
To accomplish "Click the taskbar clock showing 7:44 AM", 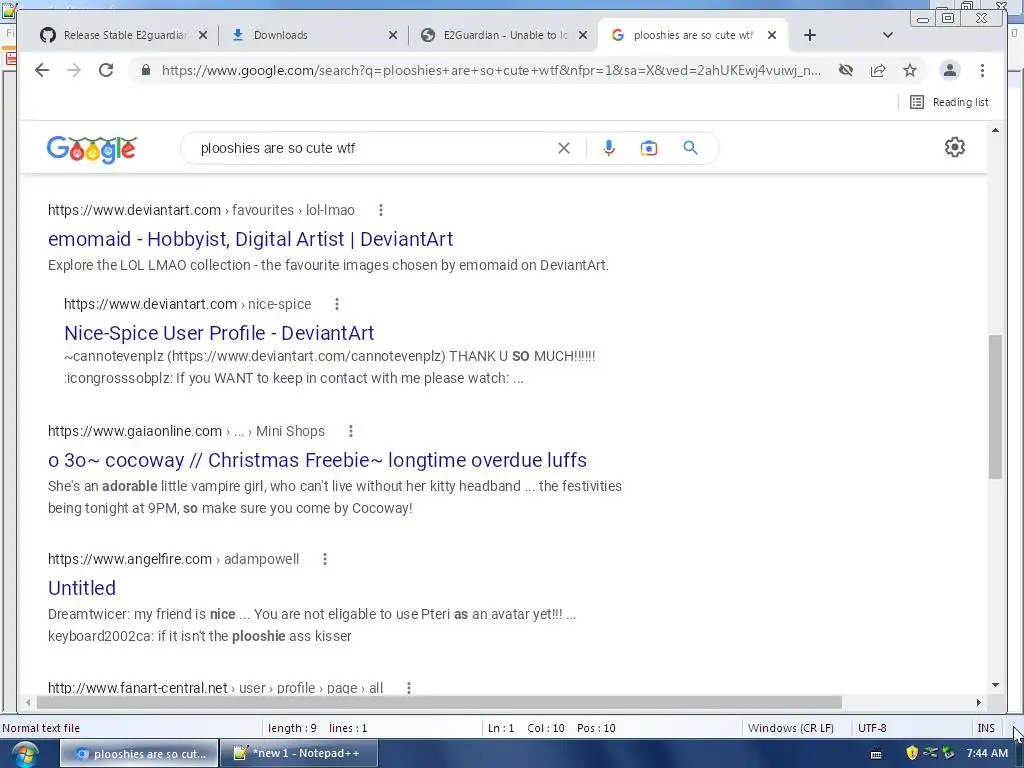I will point(987,753).
